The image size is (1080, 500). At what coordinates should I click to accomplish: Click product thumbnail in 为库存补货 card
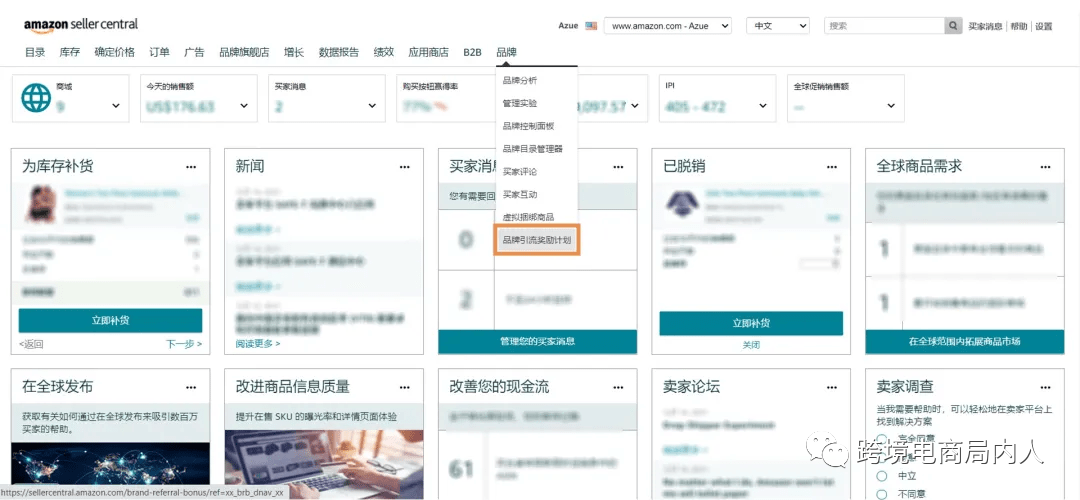(x=41, y=205)
